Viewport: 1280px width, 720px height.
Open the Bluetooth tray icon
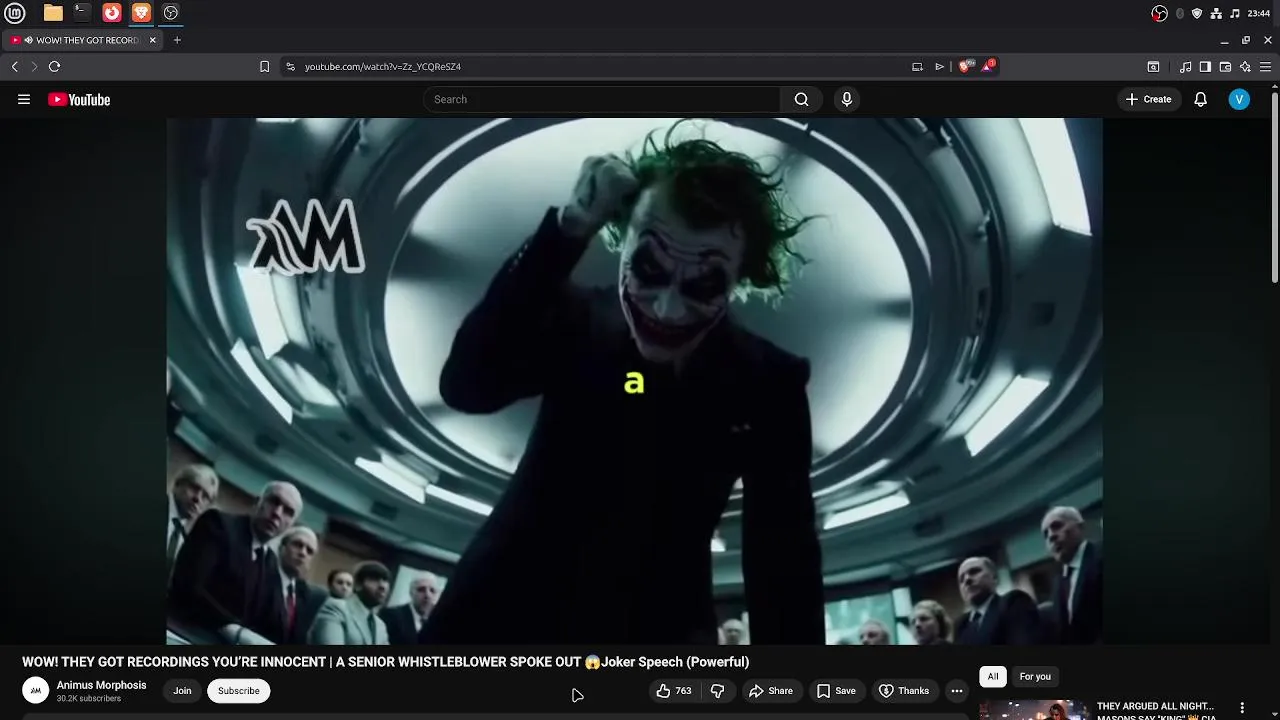(x=1180, y=13)
